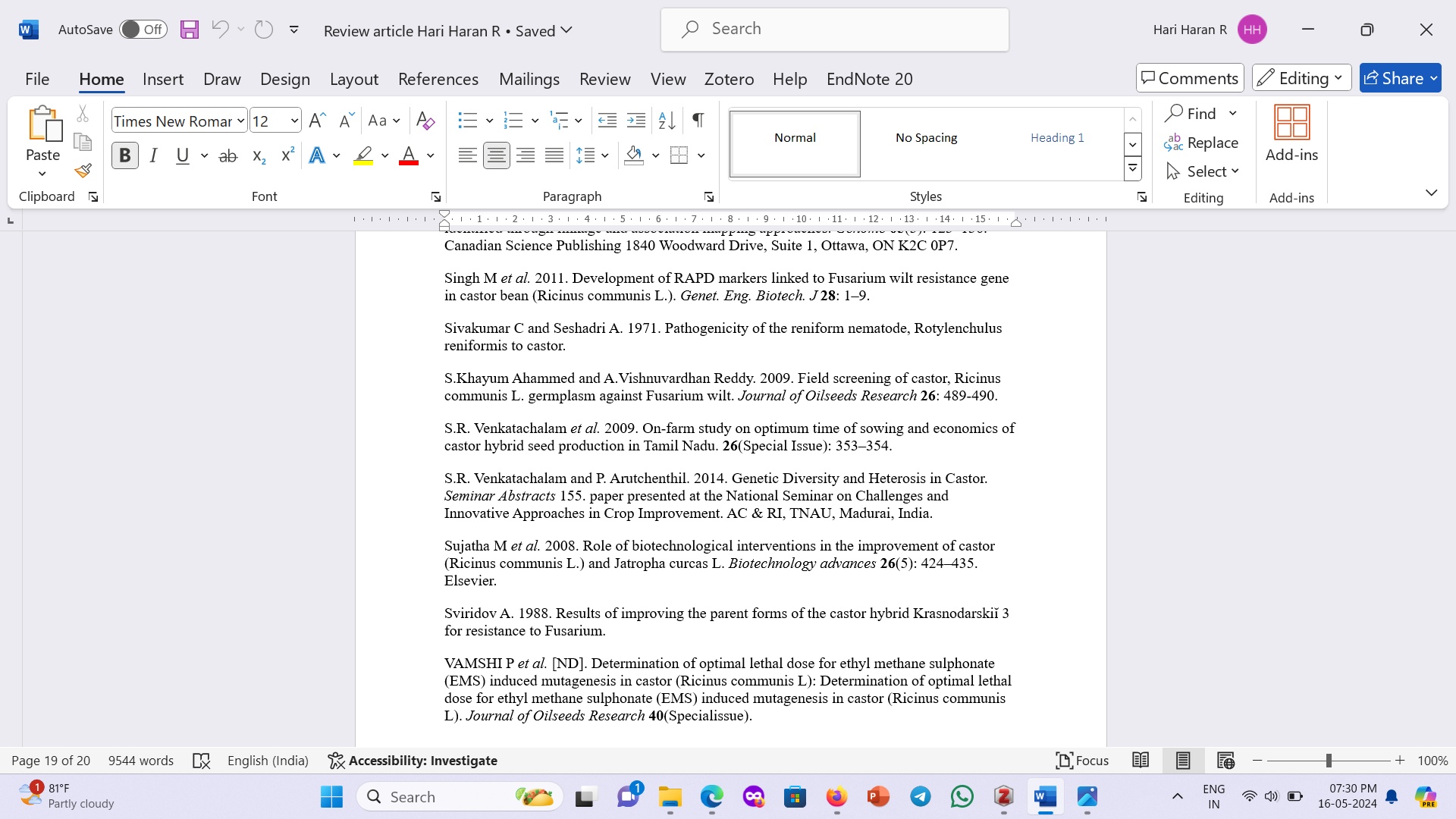Open the Editing mode dropdown

[x=1301, y=78]
